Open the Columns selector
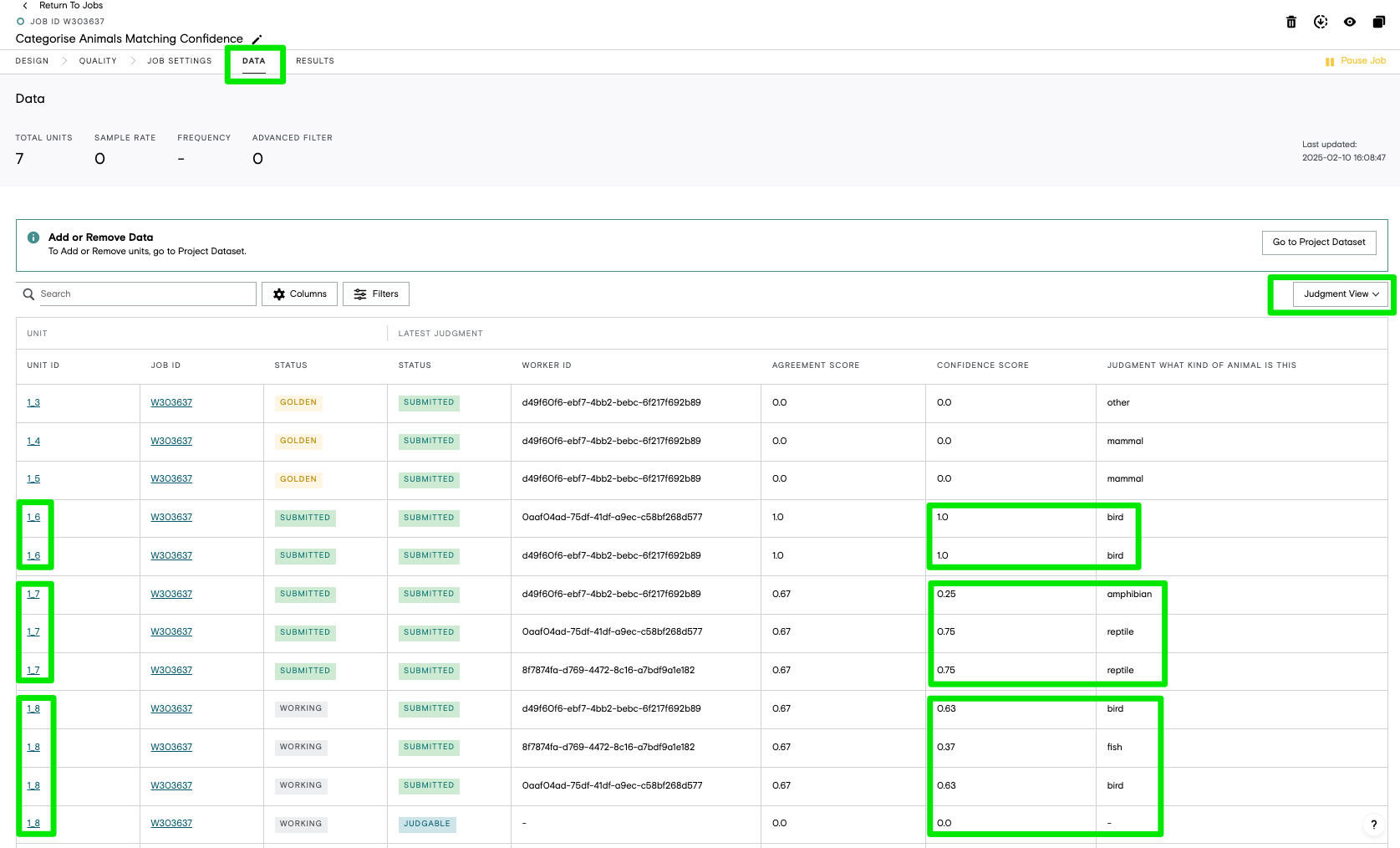Screen dimensions: 1400x848 click(x=300, y=294)
